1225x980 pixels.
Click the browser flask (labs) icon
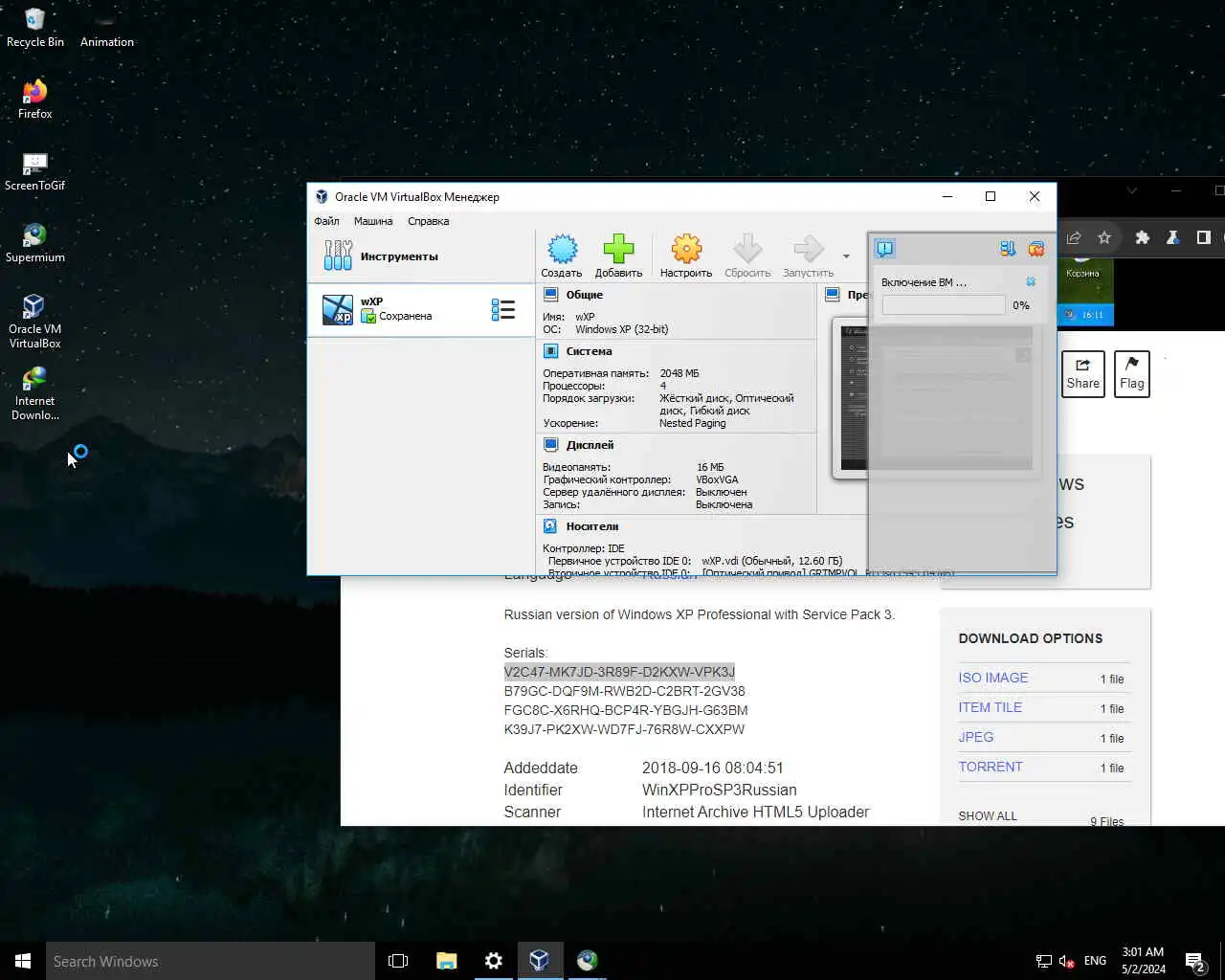[x=1172, y=237]
